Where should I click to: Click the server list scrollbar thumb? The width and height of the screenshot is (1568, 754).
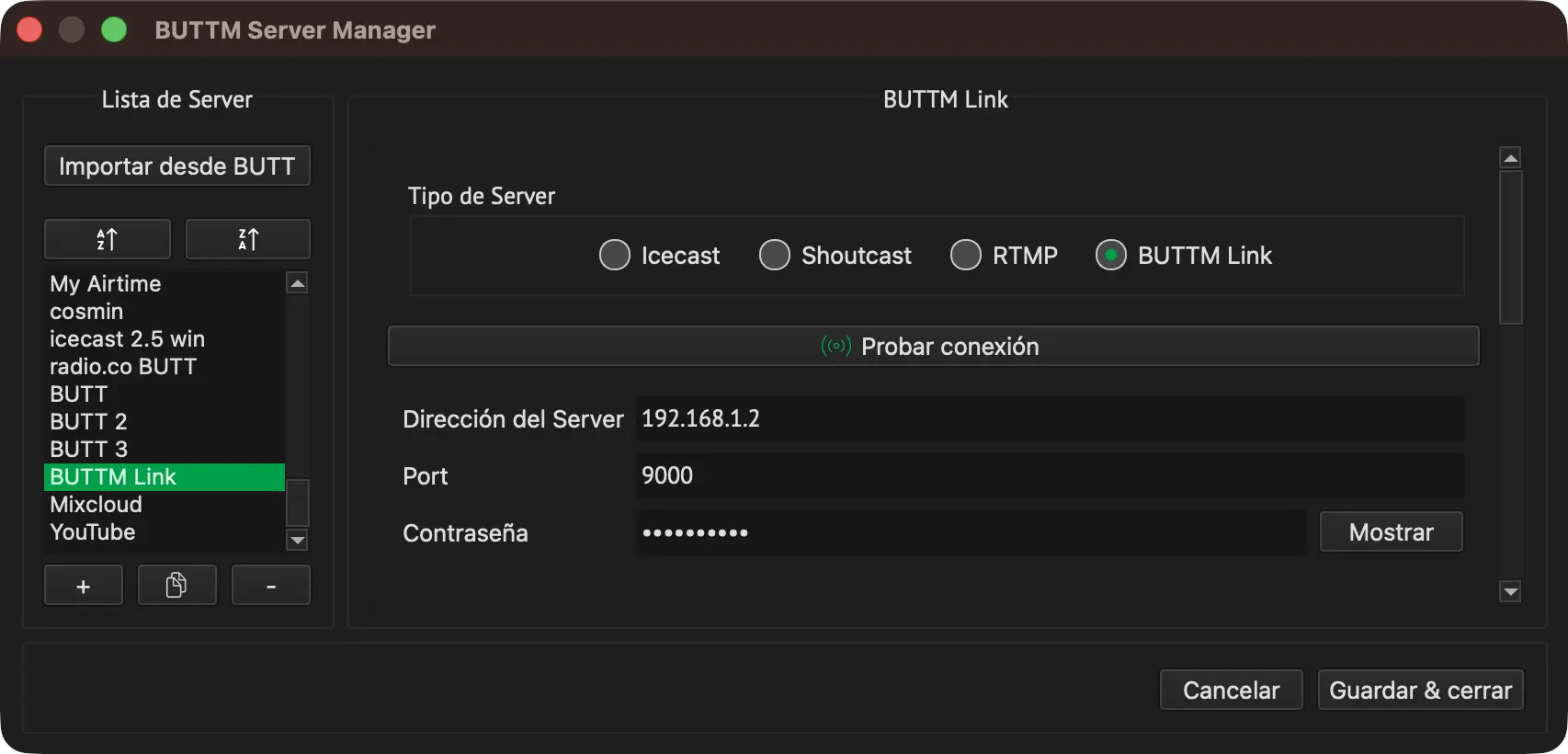tap(297, 502)
